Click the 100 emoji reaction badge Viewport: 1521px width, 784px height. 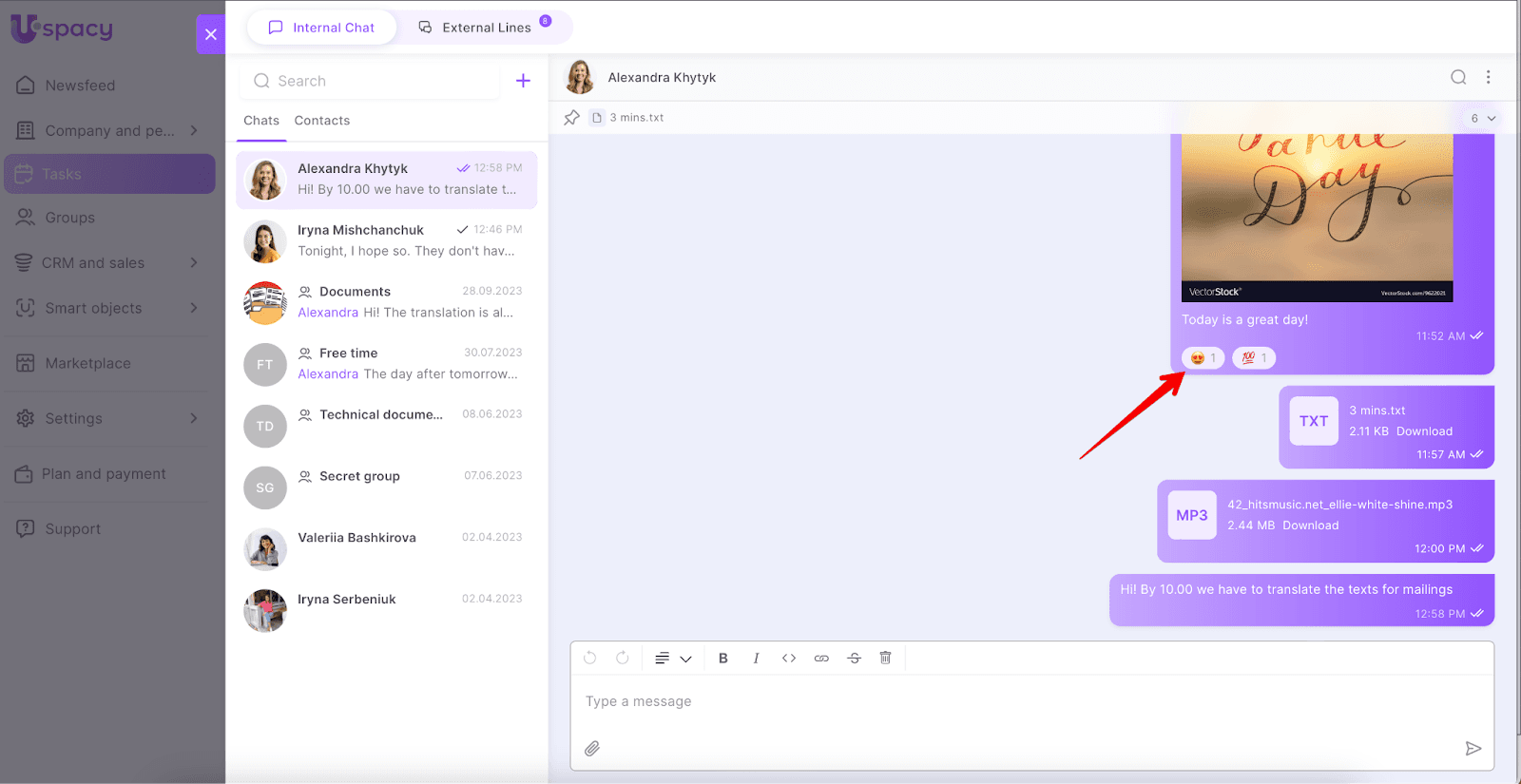(x=1254, y=358)
